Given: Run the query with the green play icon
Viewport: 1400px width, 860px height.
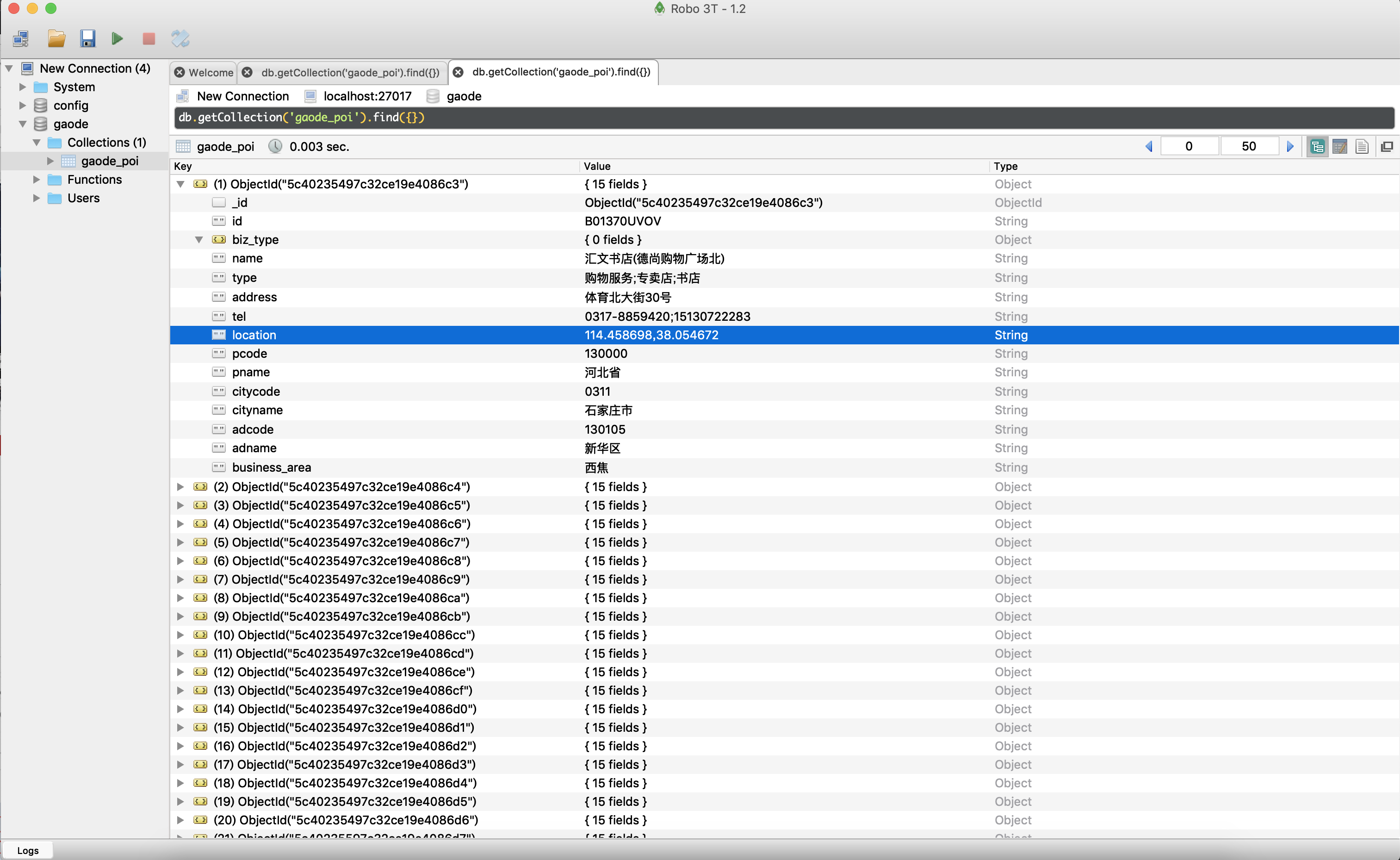Looking at the screenshot, I should point(117,39).
